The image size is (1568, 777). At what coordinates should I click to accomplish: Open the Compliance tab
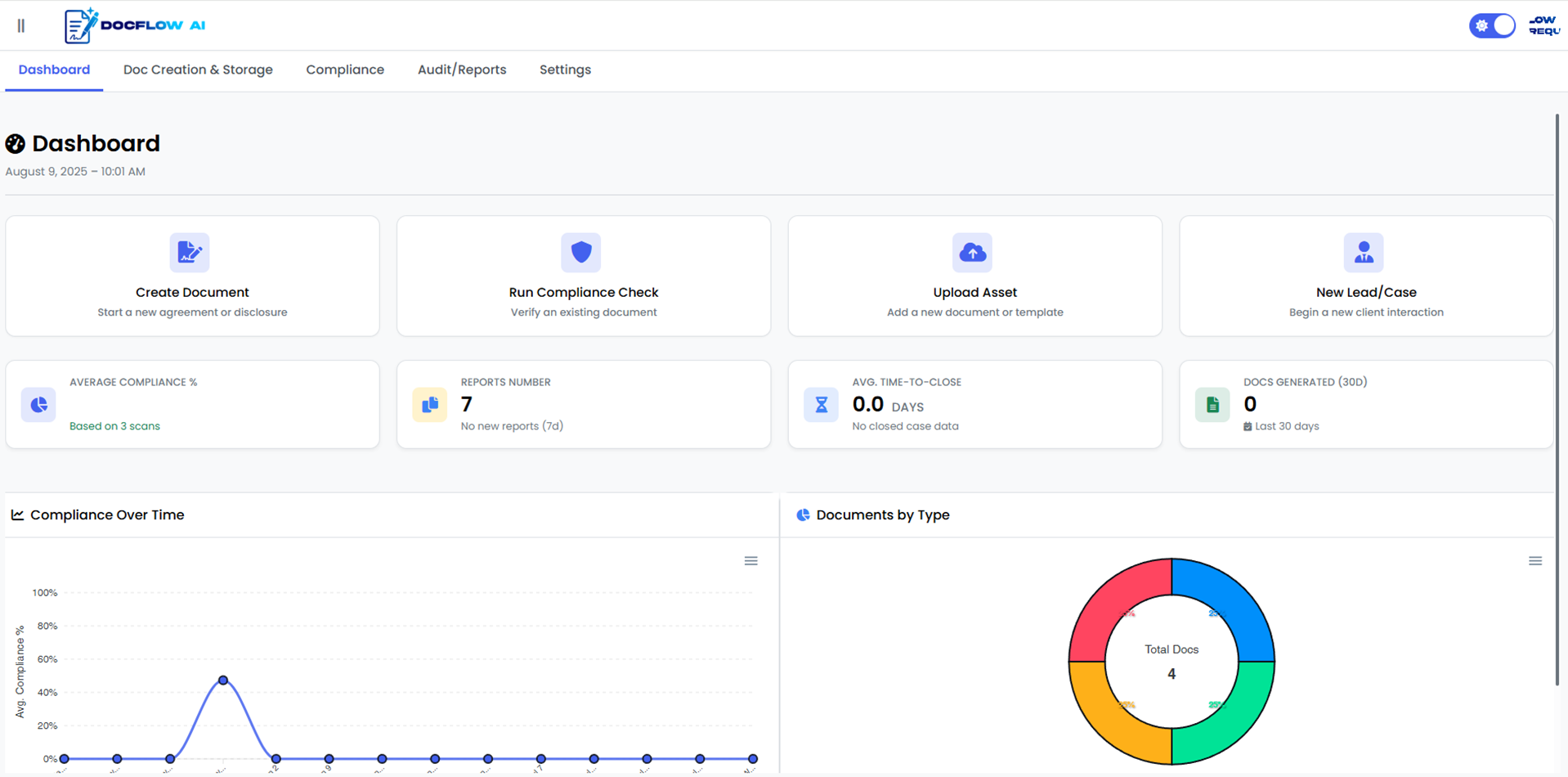(345, 70)
